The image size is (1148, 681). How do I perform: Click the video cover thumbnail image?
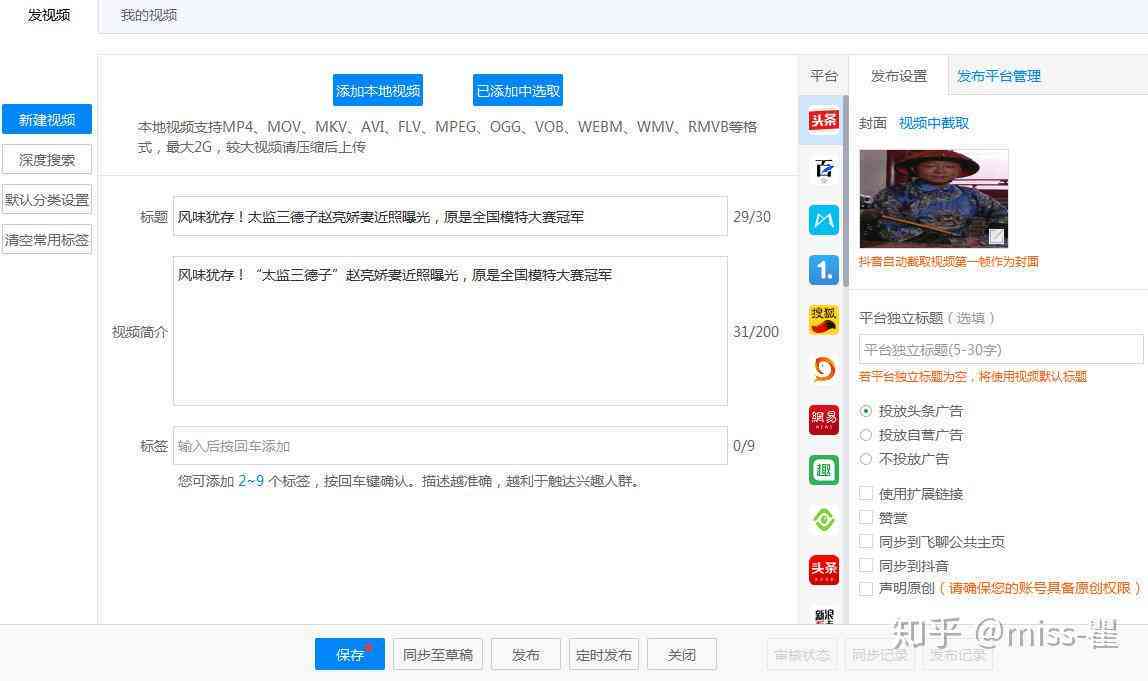click(x=933, y=198)
